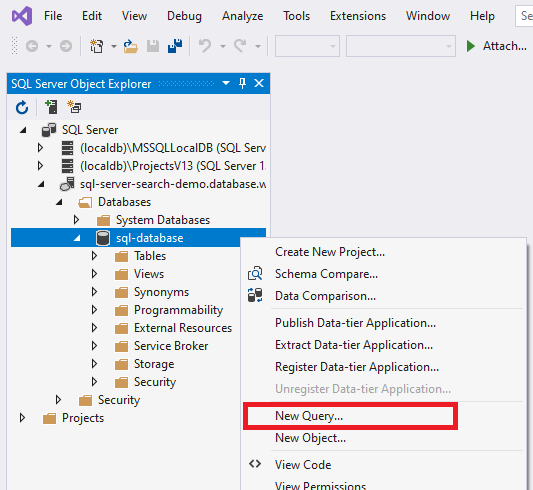This screenshot has width=533, height=490.
Task: Select the Storage folder tree item
Action: point(154,364)
